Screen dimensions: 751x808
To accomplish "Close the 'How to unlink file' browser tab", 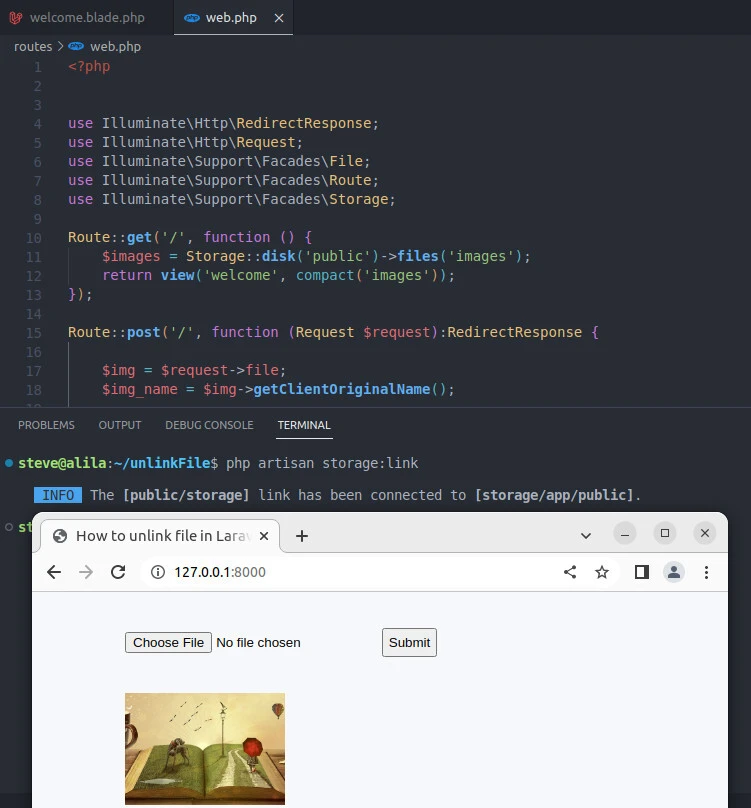I will coord(264,536).
